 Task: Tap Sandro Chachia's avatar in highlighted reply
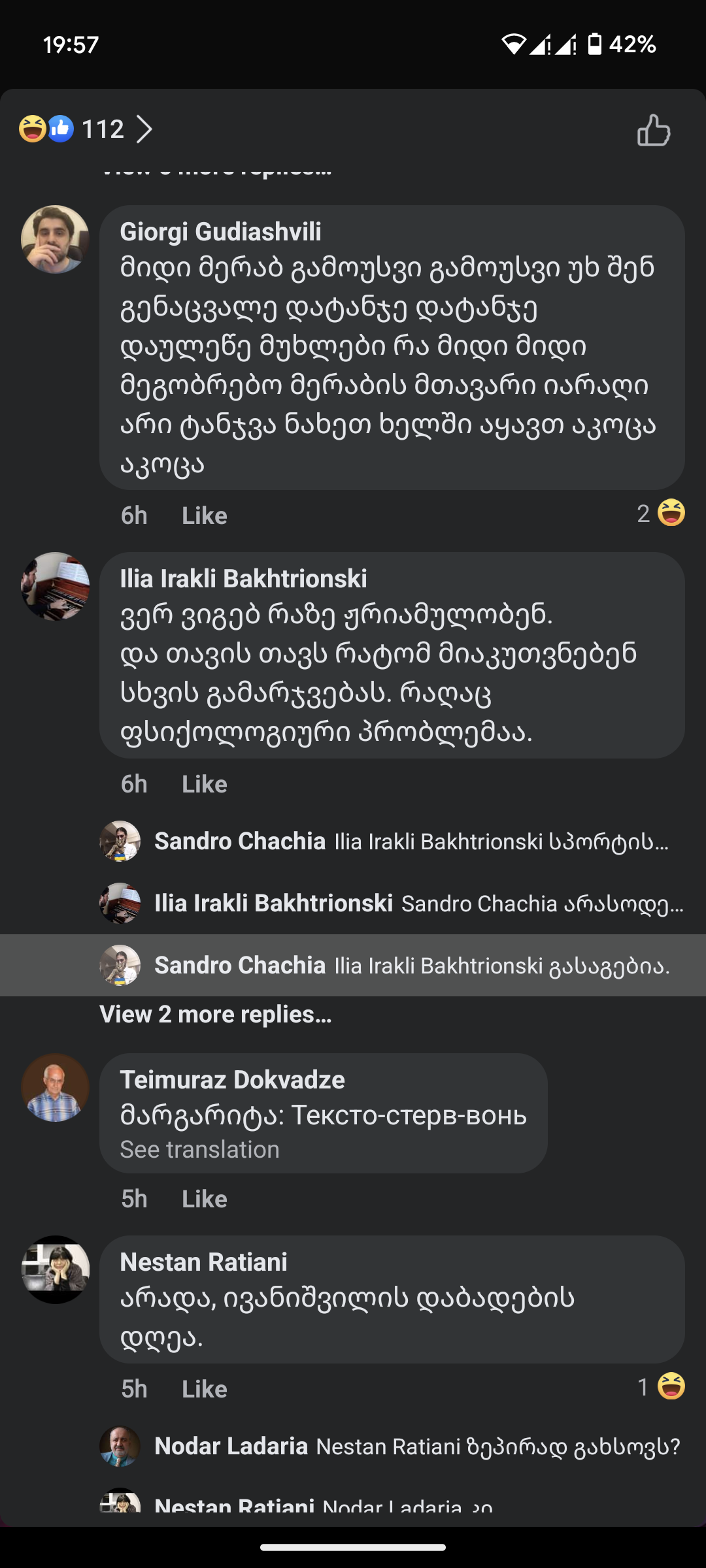pyautogui.click(x=120, y=965)
